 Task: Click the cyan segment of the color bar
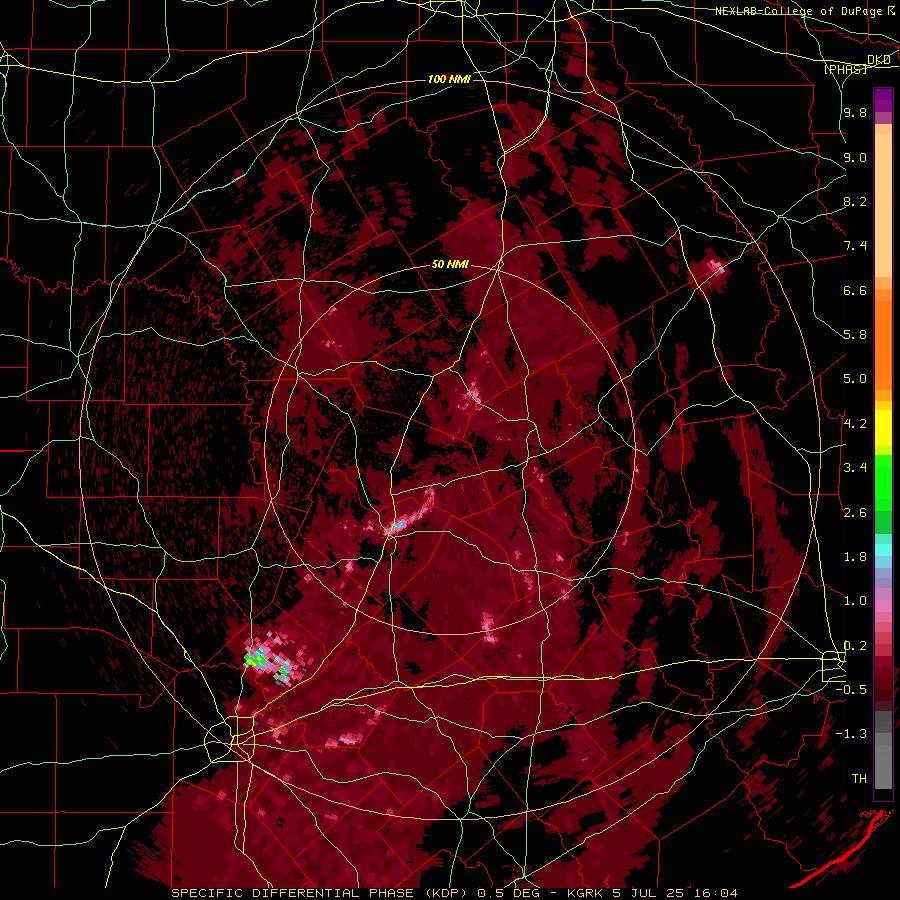pos(883,550)
